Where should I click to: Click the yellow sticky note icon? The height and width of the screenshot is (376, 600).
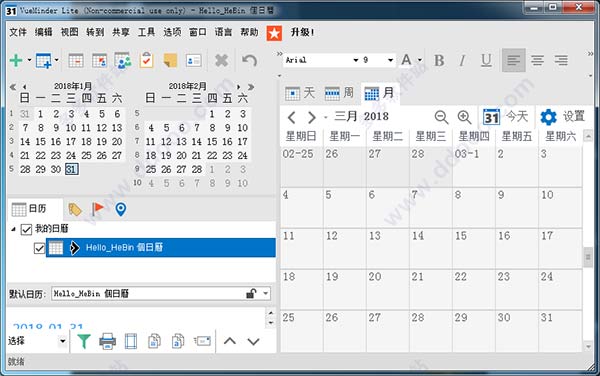(x=170, y=60)
